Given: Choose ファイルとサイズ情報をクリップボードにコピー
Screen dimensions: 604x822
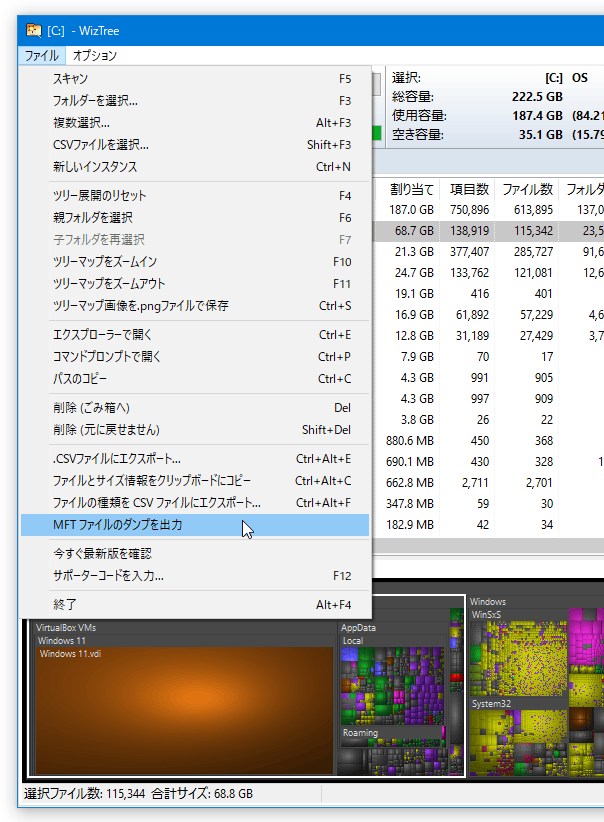Looking at the screenshot, I should pyautogui.click(x=195, y=481).
